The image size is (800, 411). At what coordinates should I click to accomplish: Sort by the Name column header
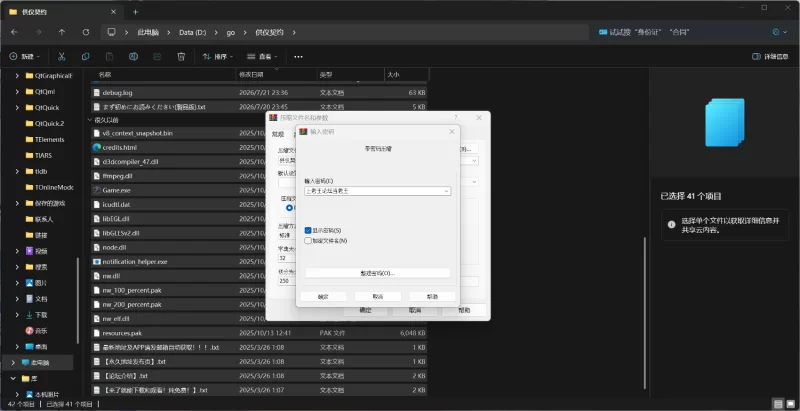[163, 75]
